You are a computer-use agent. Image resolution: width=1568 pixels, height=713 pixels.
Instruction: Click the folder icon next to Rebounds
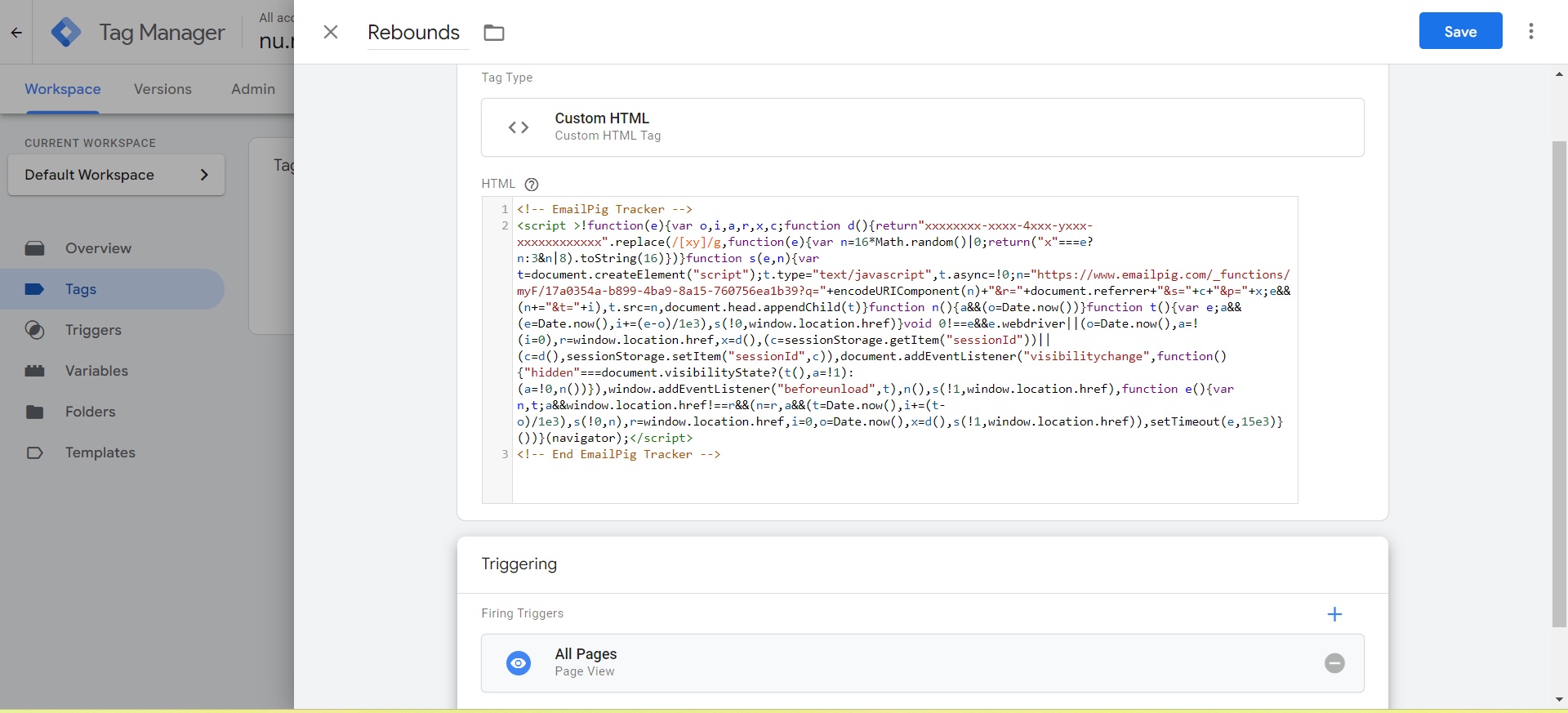pos(494,33)
